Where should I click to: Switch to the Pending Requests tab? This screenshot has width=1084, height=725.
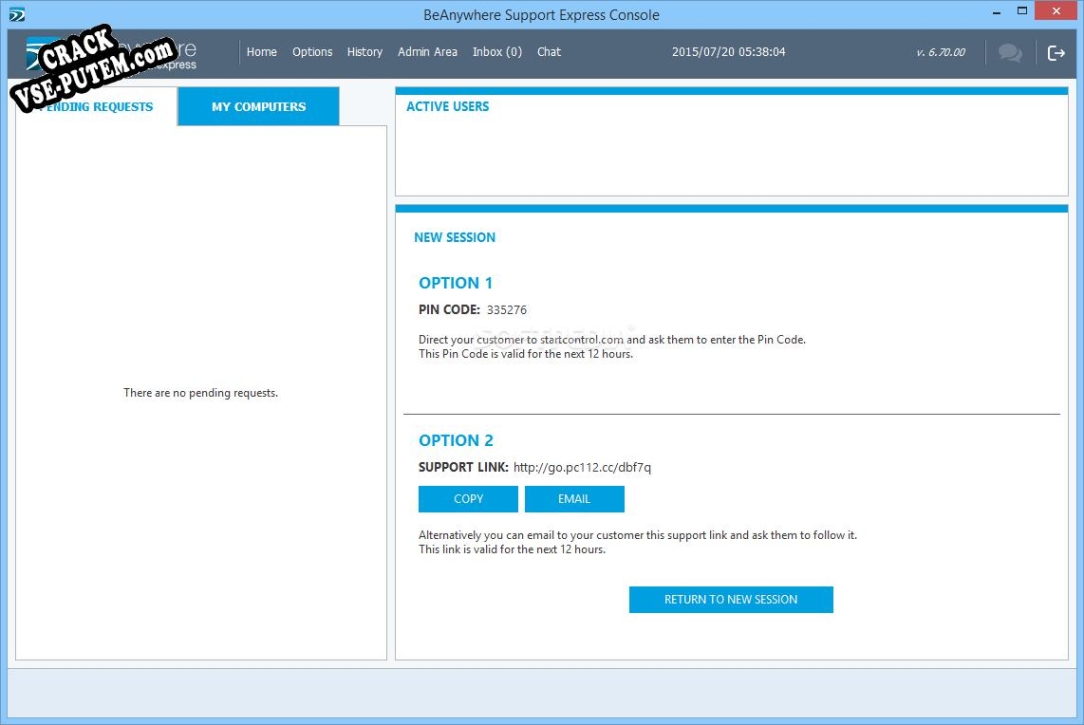pyautogui.click(x=96, y=106)
